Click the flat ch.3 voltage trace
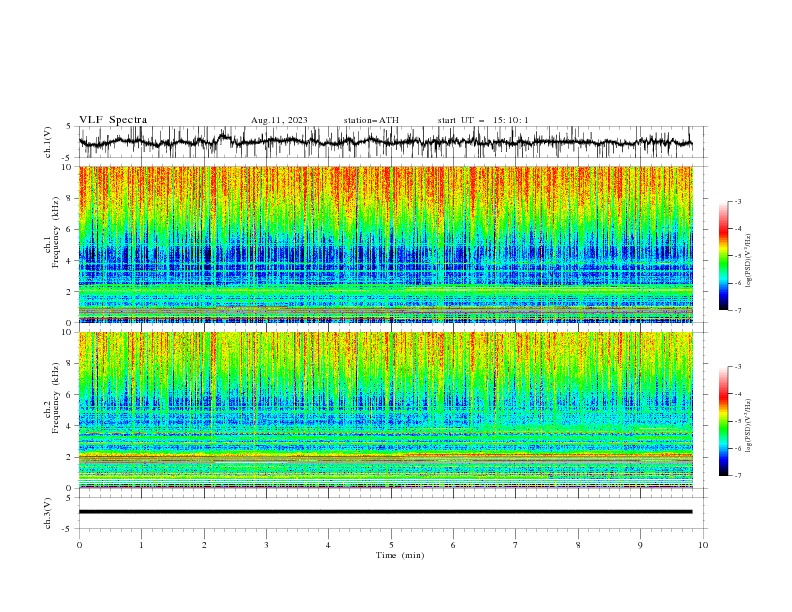This screenshot has width=792, height=612. (x=385, y=512)
